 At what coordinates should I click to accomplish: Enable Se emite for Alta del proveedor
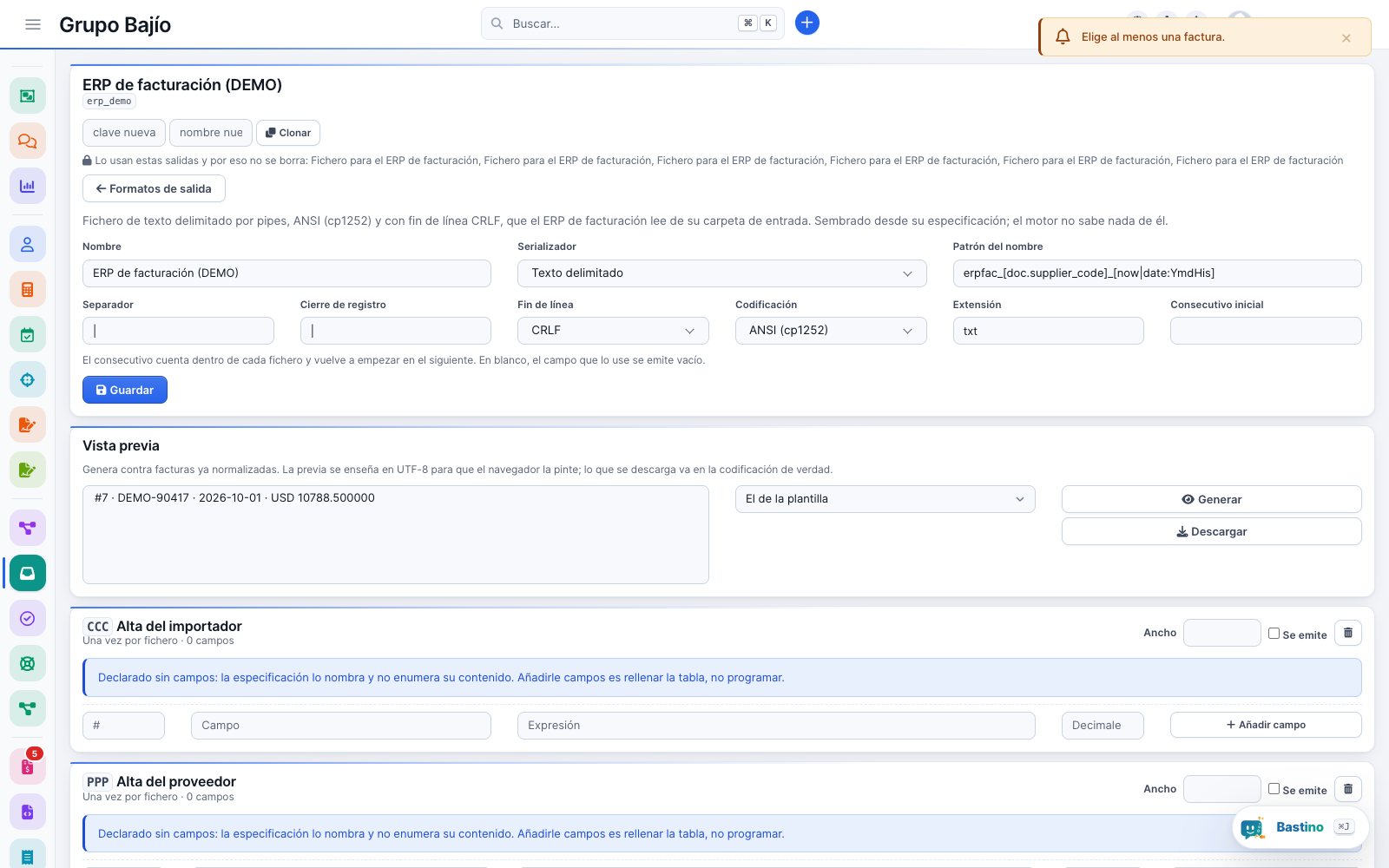[1274, 789]
